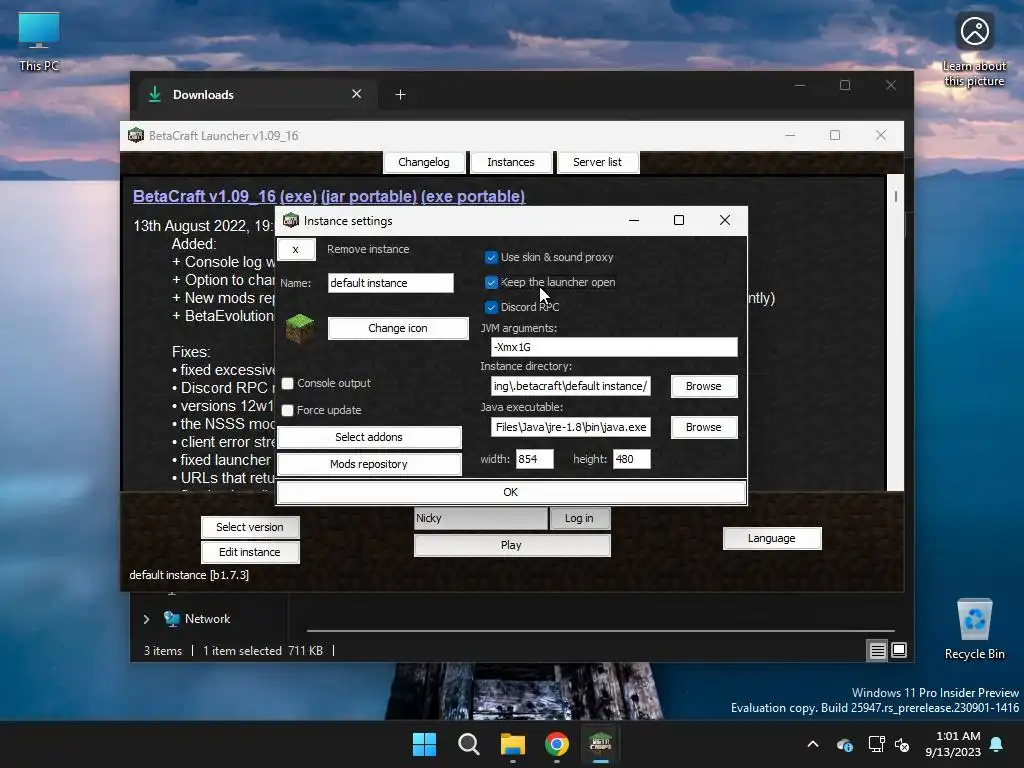Click the Play button

(512, 545)
